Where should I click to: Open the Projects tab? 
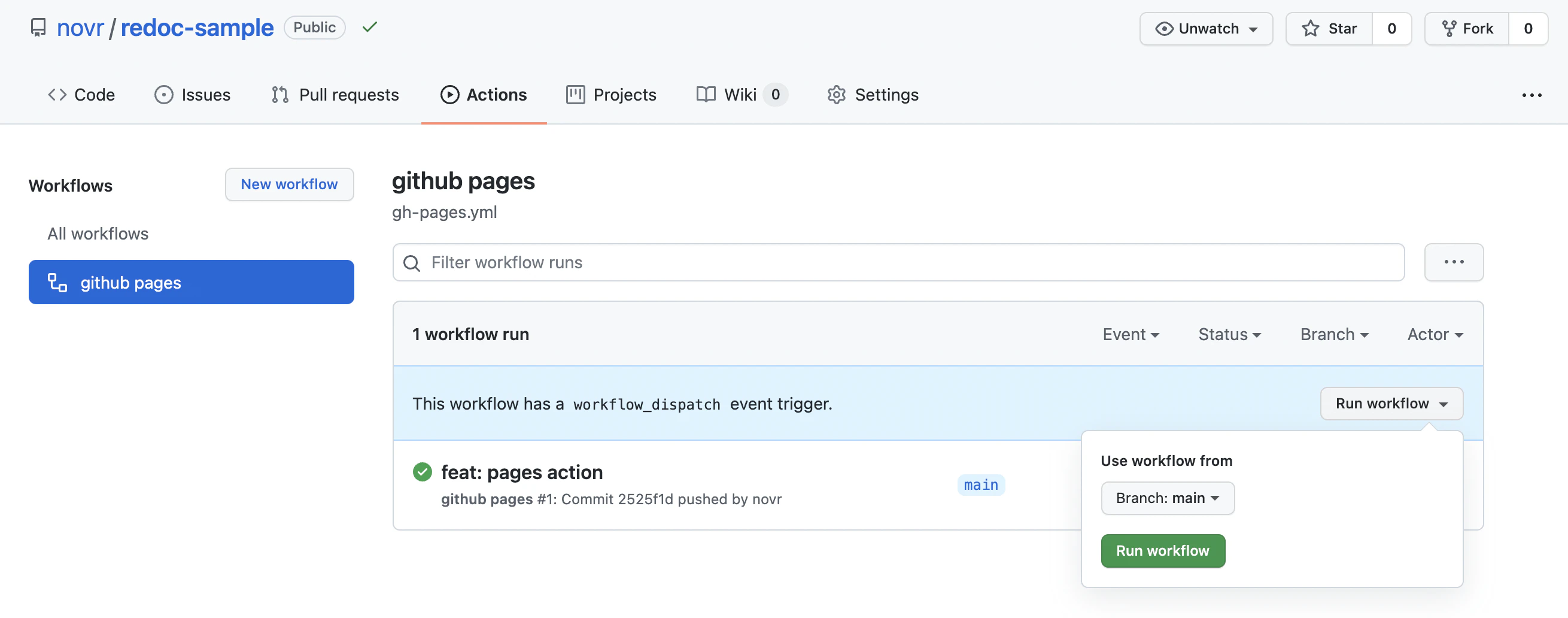611,95
